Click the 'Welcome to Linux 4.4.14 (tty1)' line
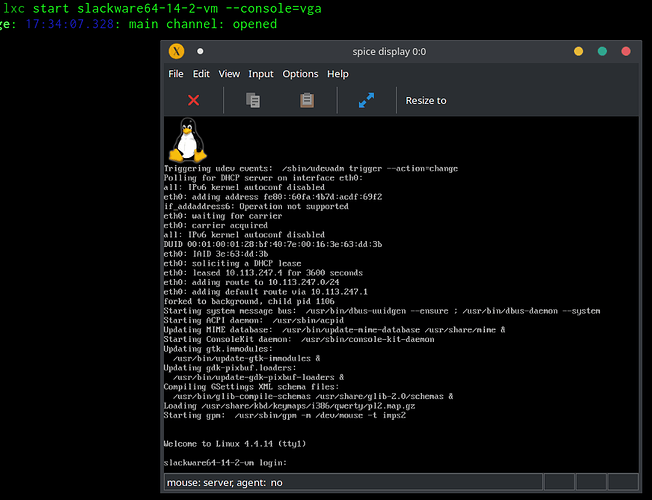Viewport: 652px width, 500px height. click(235, 444)
